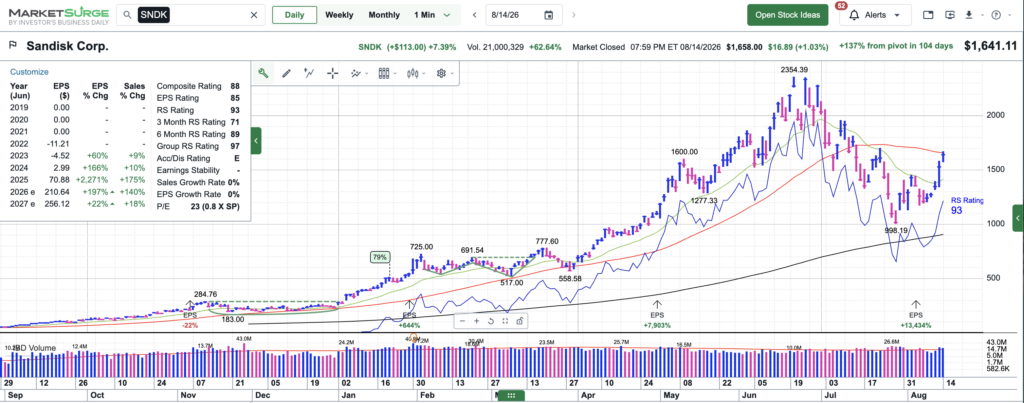Viewport: 1024px width, 403px height.
Task: Reset the chart zoom
Action: 491,321
